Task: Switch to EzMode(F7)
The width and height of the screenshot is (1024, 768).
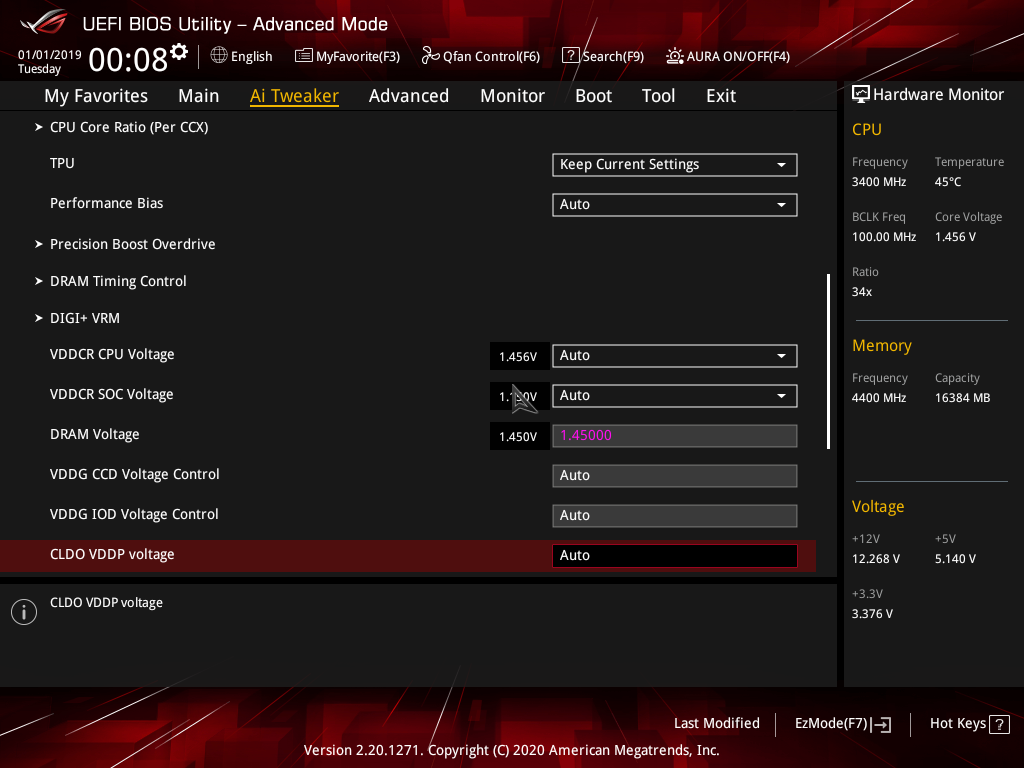Action: (842, 724)
